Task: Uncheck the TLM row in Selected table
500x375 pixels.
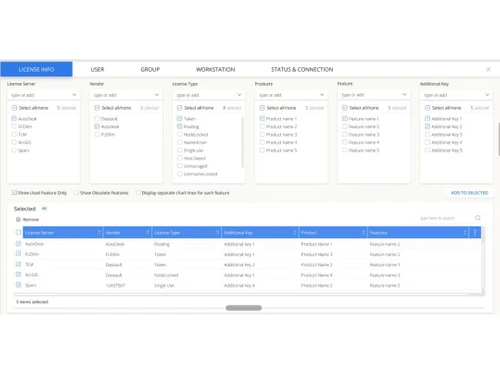Action: point(18,264)
